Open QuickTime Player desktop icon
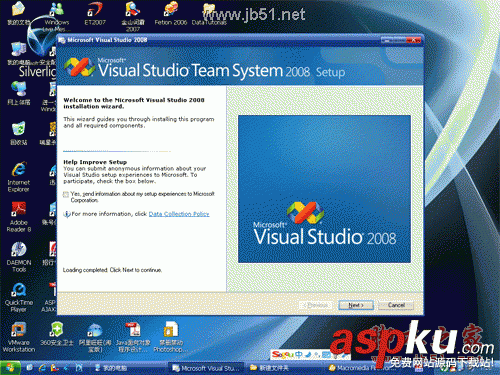Image resolution: width=500 pixels, height=375 pixels. pos(19,297)
